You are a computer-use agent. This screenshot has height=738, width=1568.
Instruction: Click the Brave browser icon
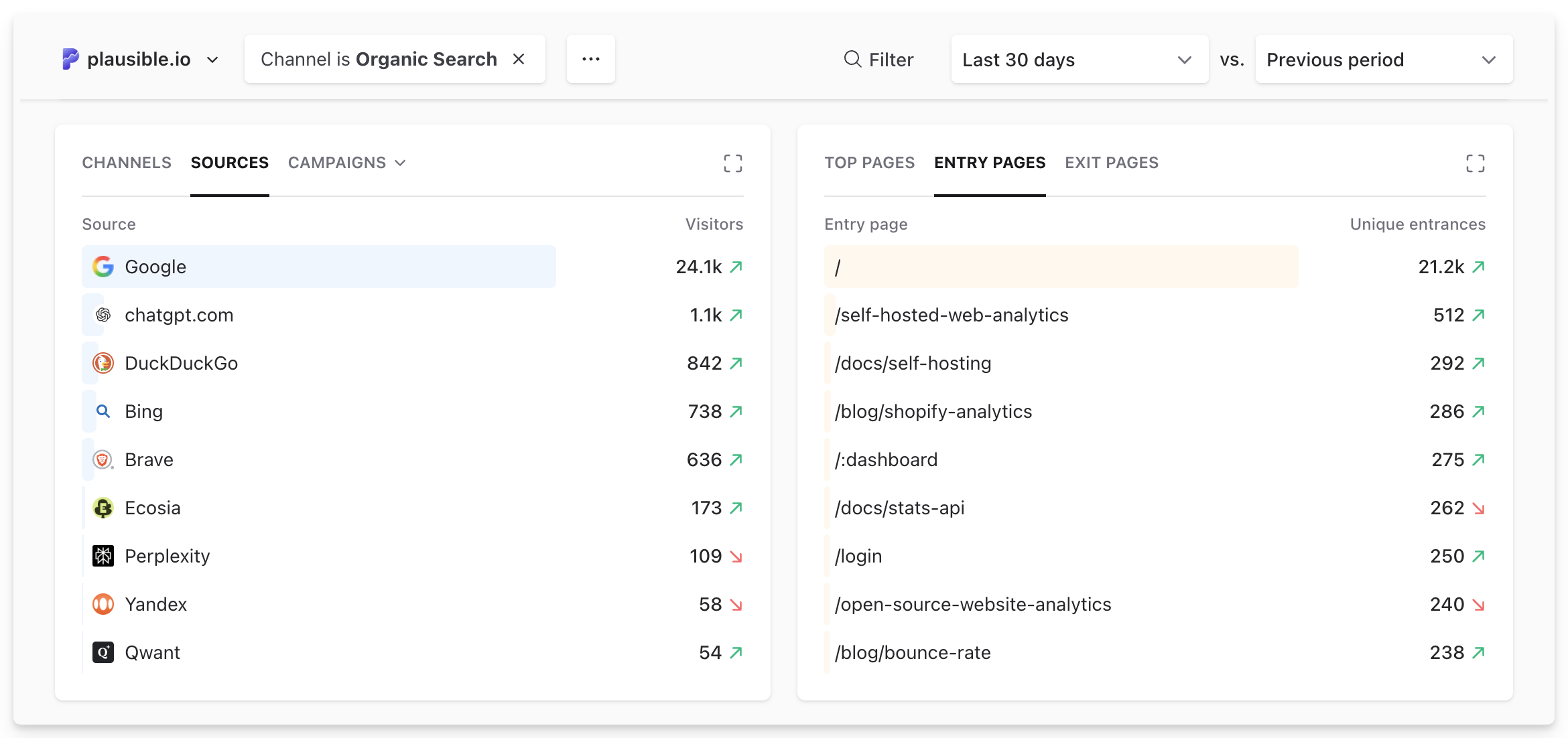point(103,459)
